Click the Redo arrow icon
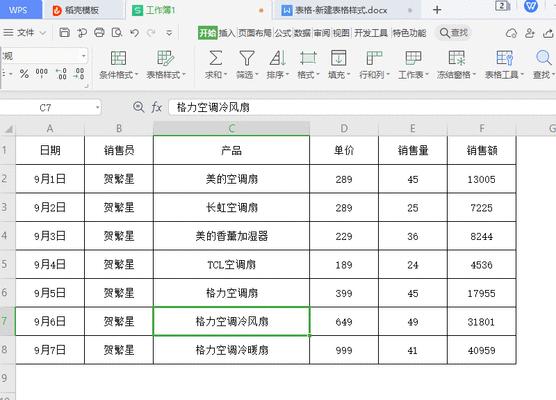Image resolution: width=556 pixels, height=400 pixels. click(151, 33)
